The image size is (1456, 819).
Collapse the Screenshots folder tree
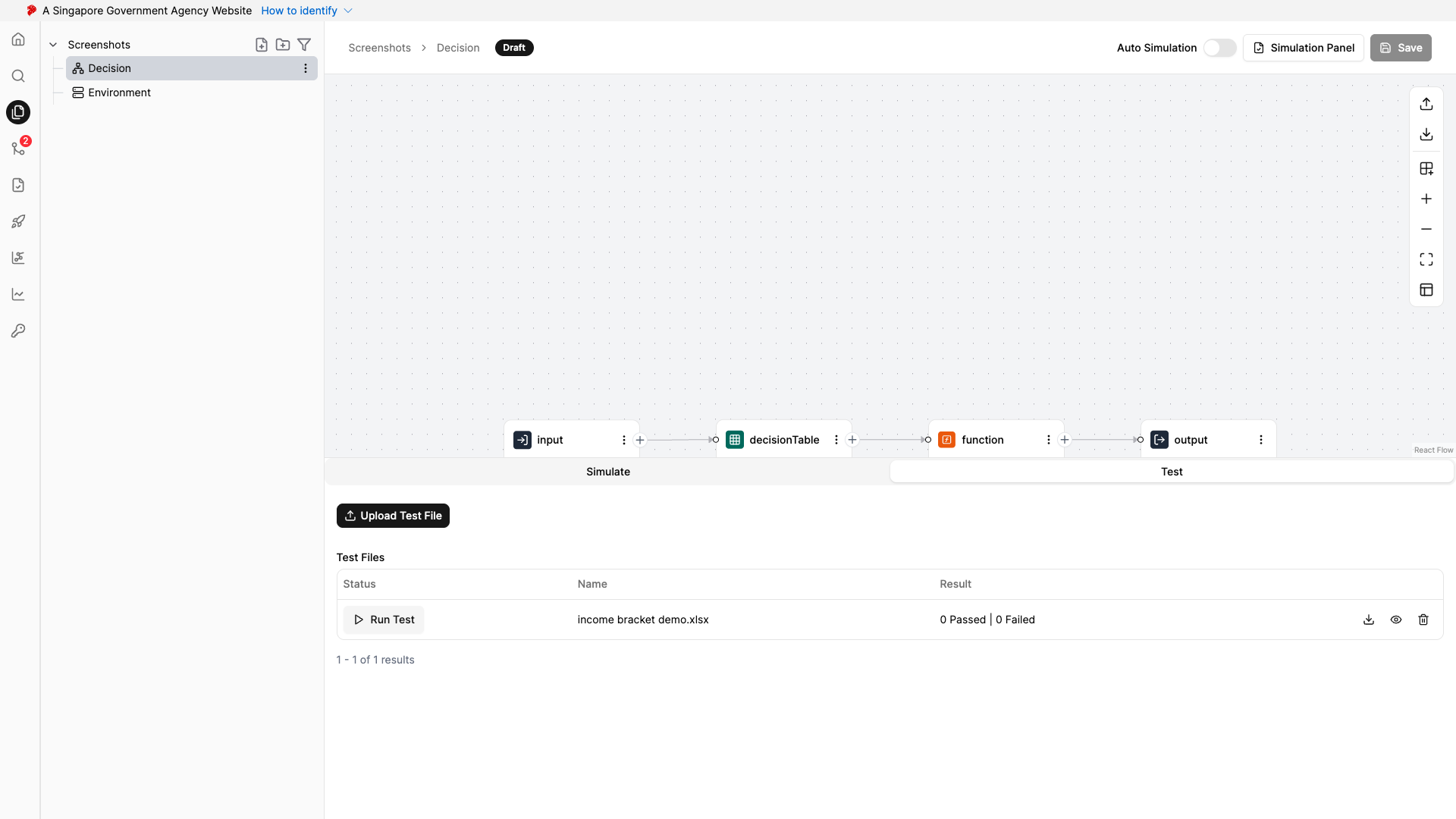pos(53,45)
